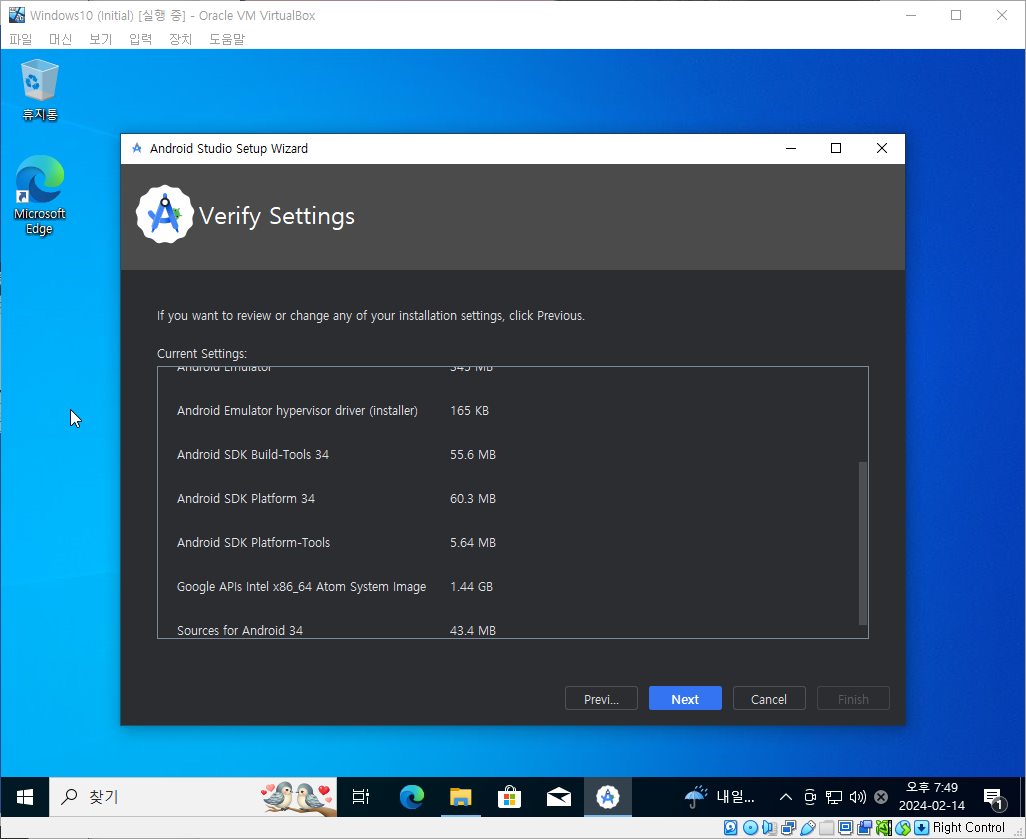Click the 165 KB size value
This screenshot has height=839, width=1026.
pyautogui.click(x=469, y=410)
